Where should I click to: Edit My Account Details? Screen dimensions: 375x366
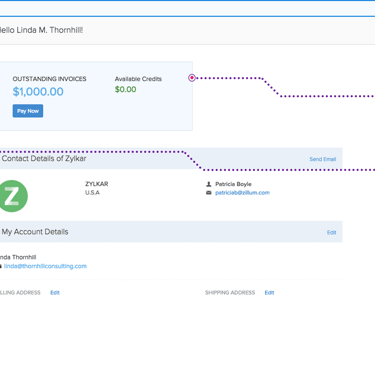point(331,232)
